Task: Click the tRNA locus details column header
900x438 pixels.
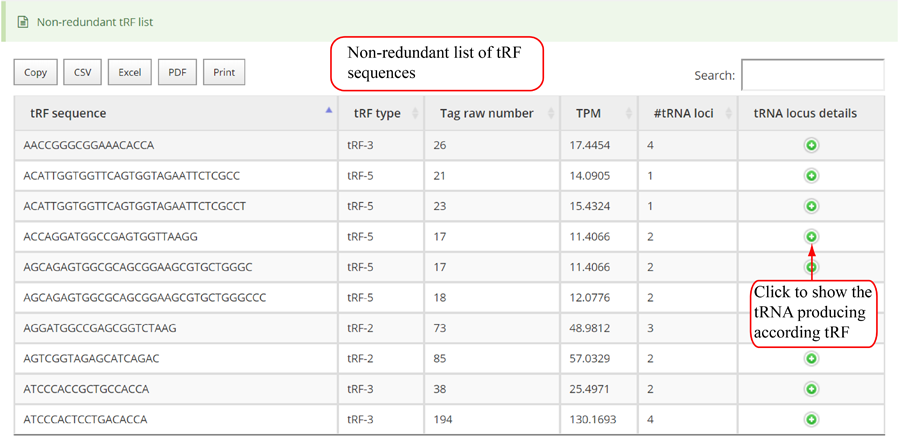Action: pyautogui.click(x=805, y=113)
